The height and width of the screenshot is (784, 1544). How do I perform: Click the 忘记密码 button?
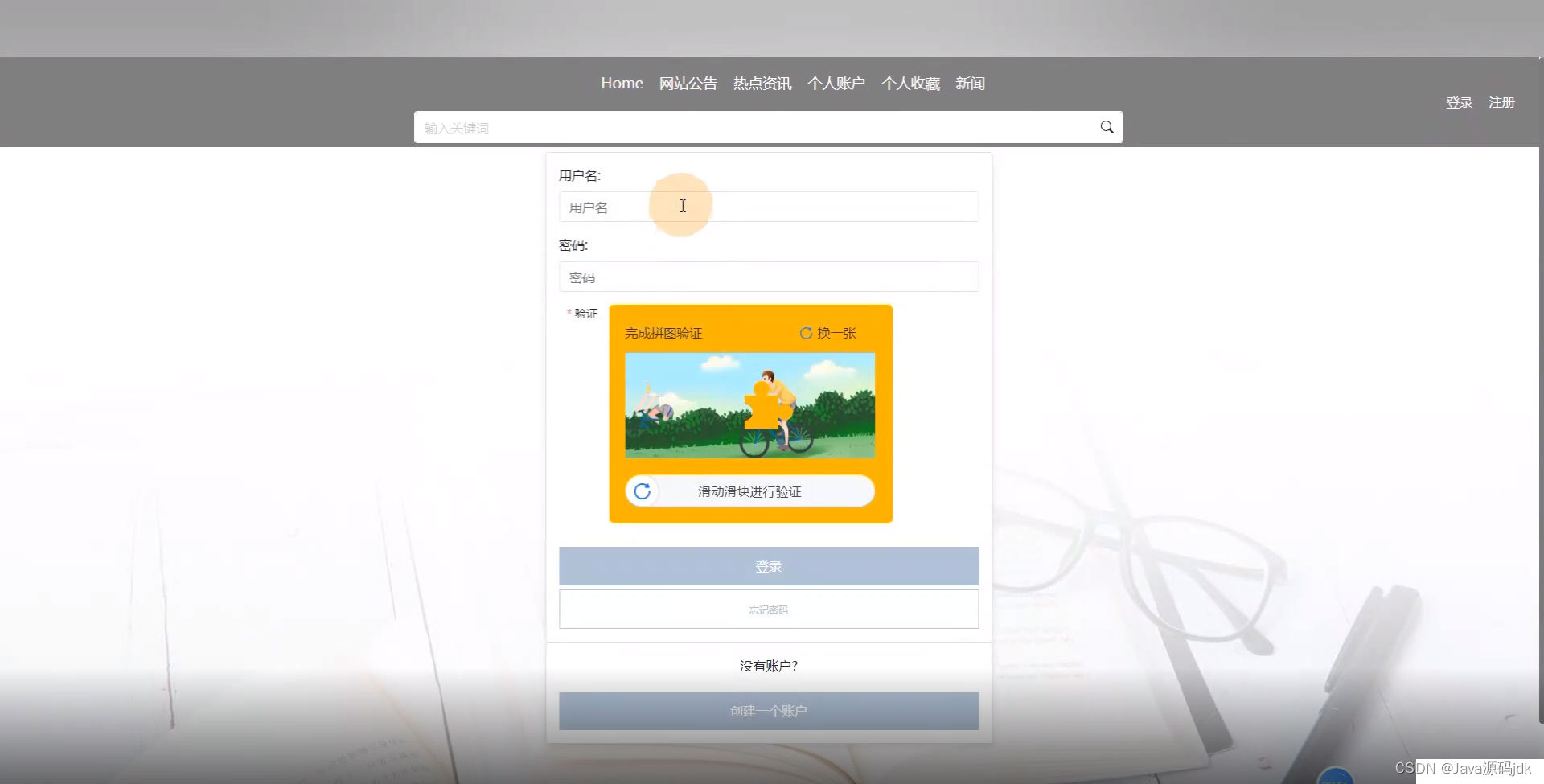tap(769, 610)
